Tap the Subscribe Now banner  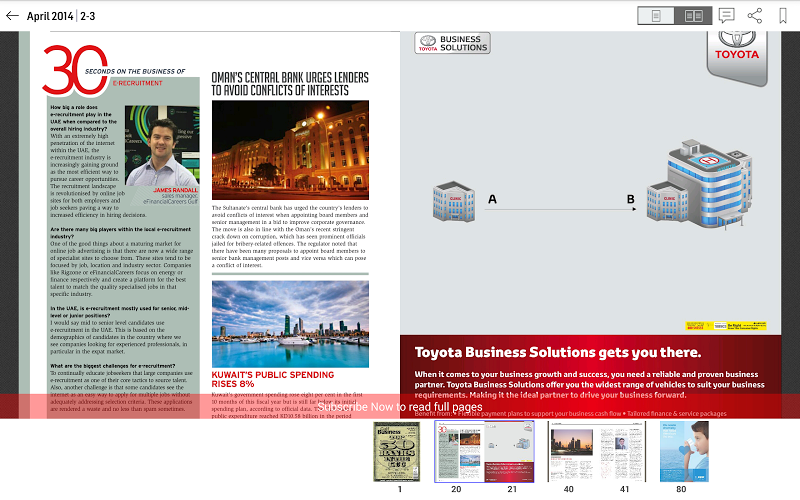point(400,407)
